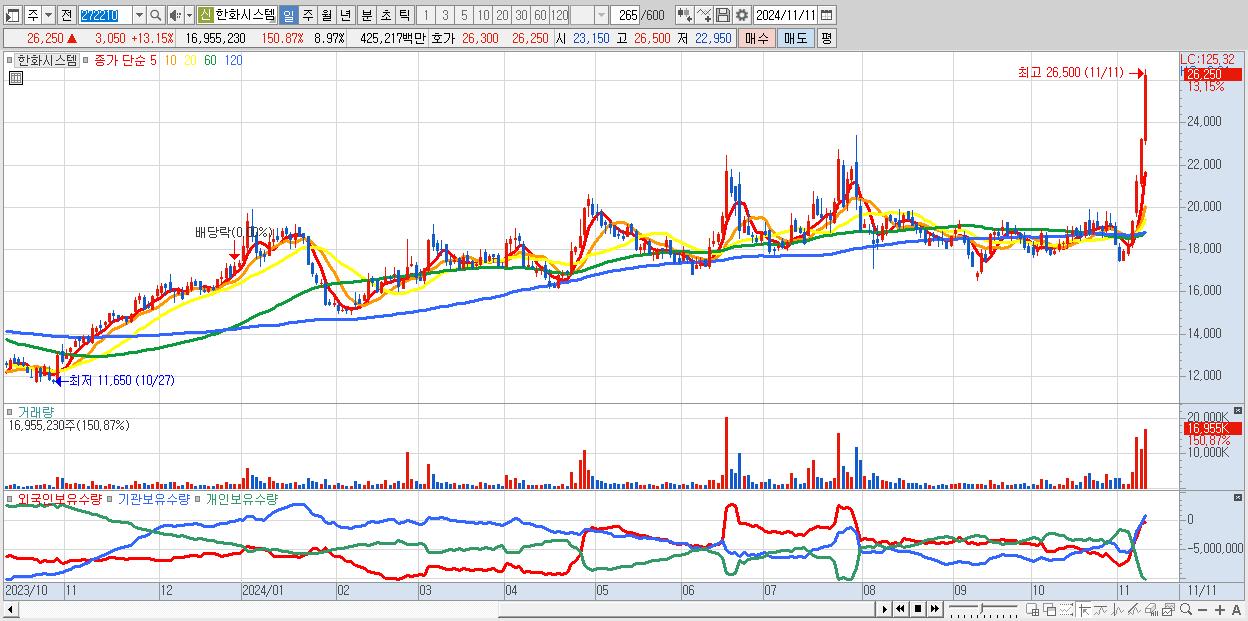Click the 매수 buy button
This screenshot has width=1248, height=621.
click(757, 38)
